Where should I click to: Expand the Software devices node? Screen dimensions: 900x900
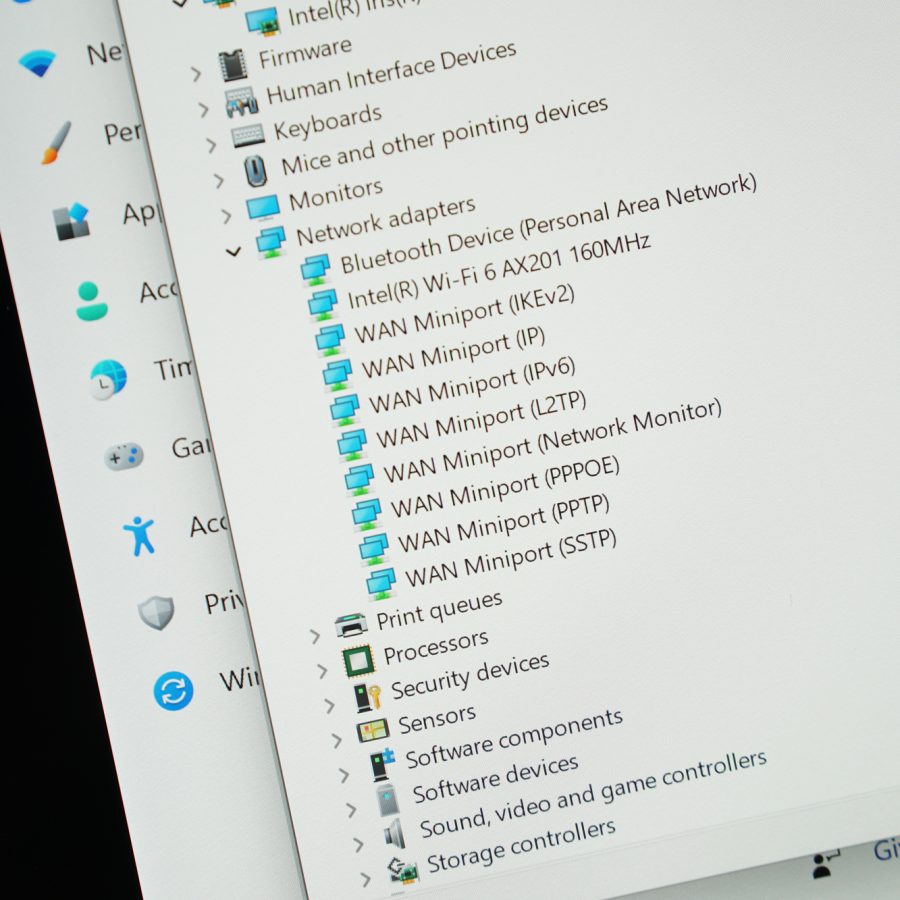pyautogui.click(x=351, y=810)
